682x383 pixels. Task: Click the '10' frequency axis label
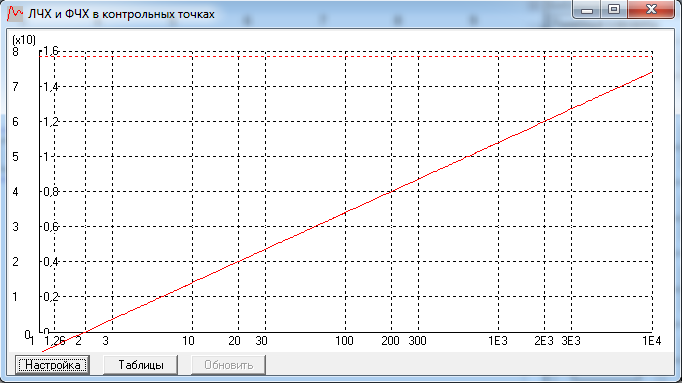tap(188, 341)
